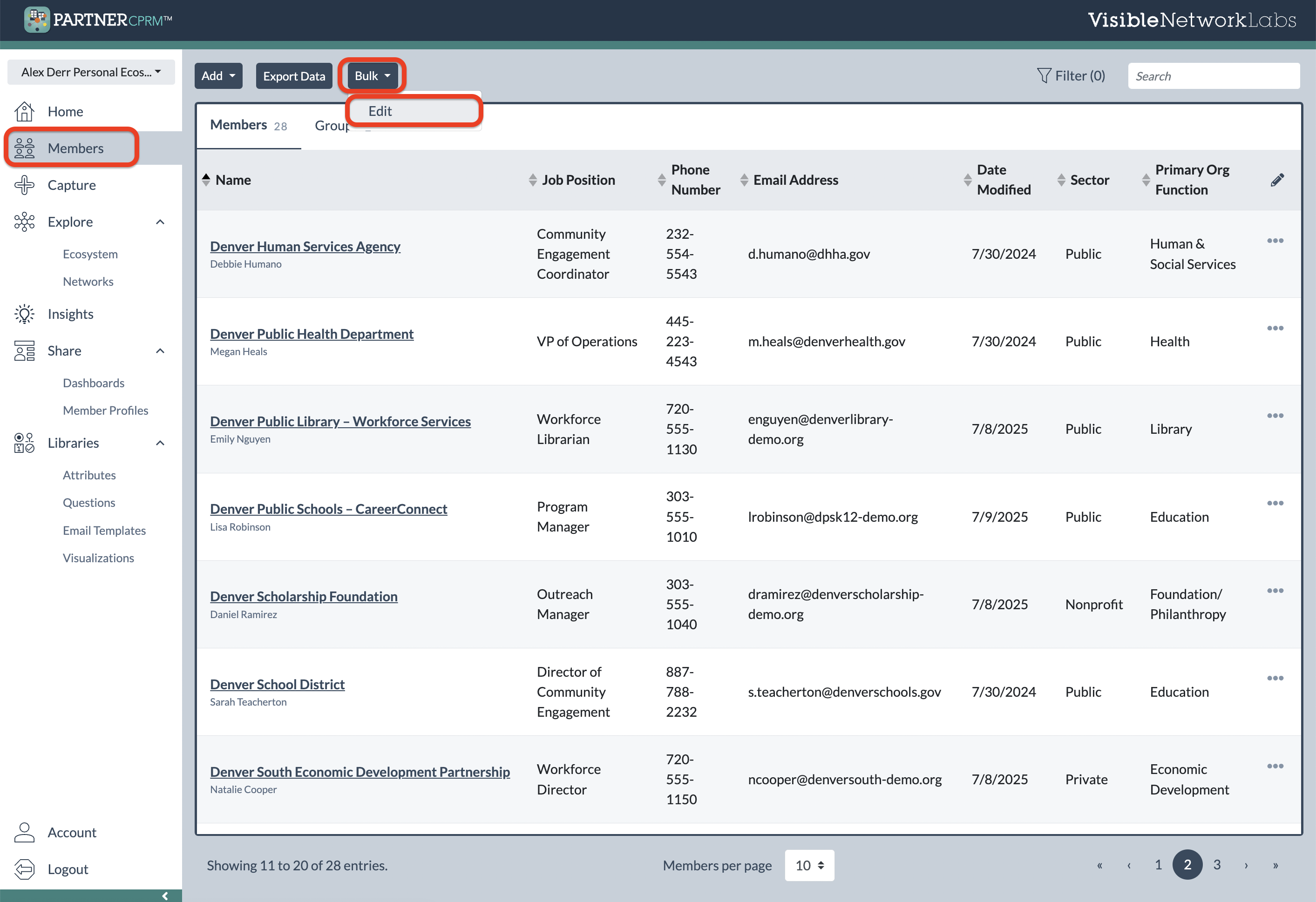Open Denver Public Schools – CareerConnect link
This screenshot has width=1316, height=902.
[x=328, y=509]
